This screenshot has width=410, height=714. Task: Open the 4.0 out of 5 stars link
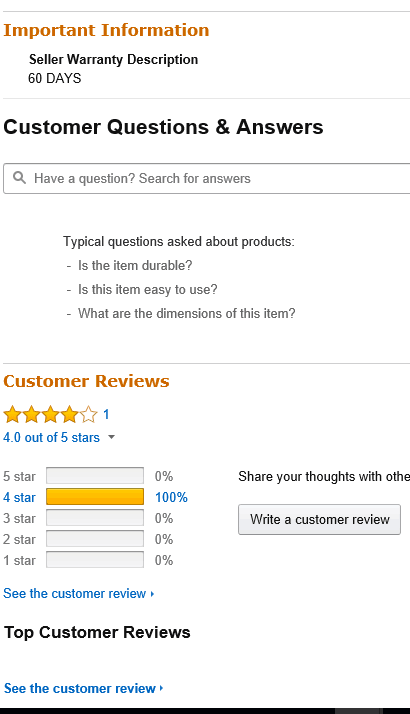click(51, 438)
